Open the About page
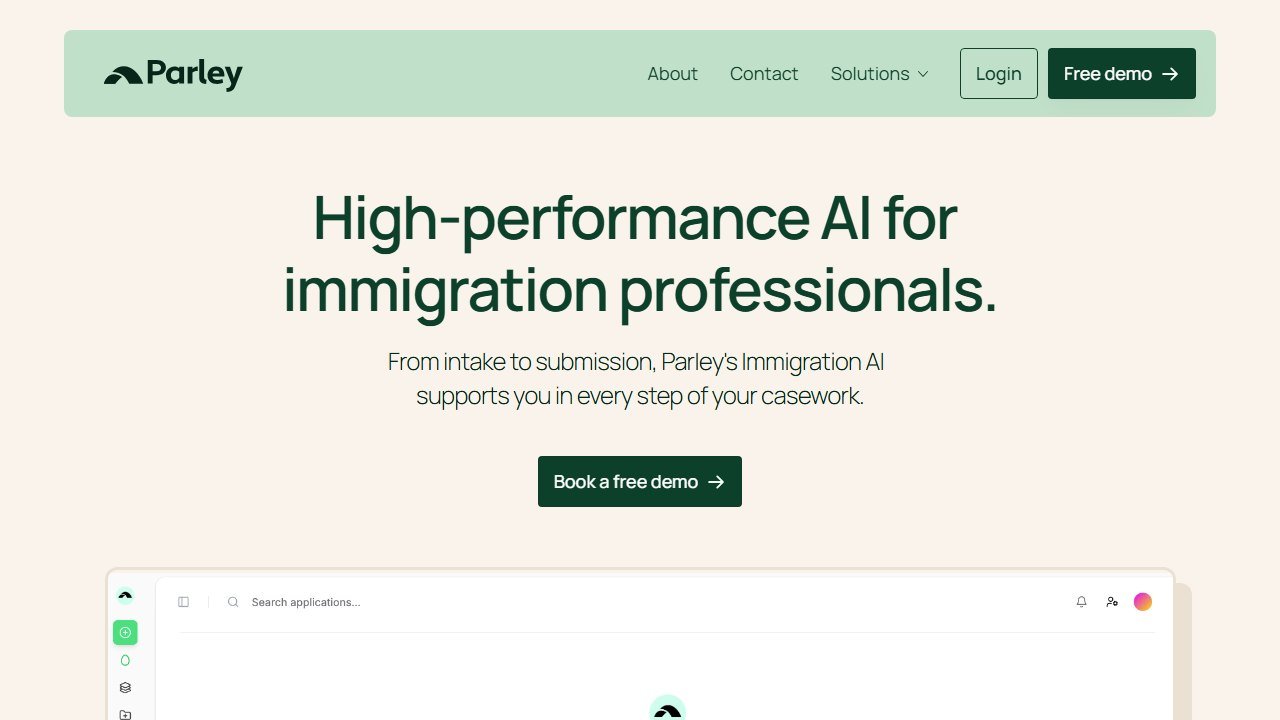 point(672,74)
